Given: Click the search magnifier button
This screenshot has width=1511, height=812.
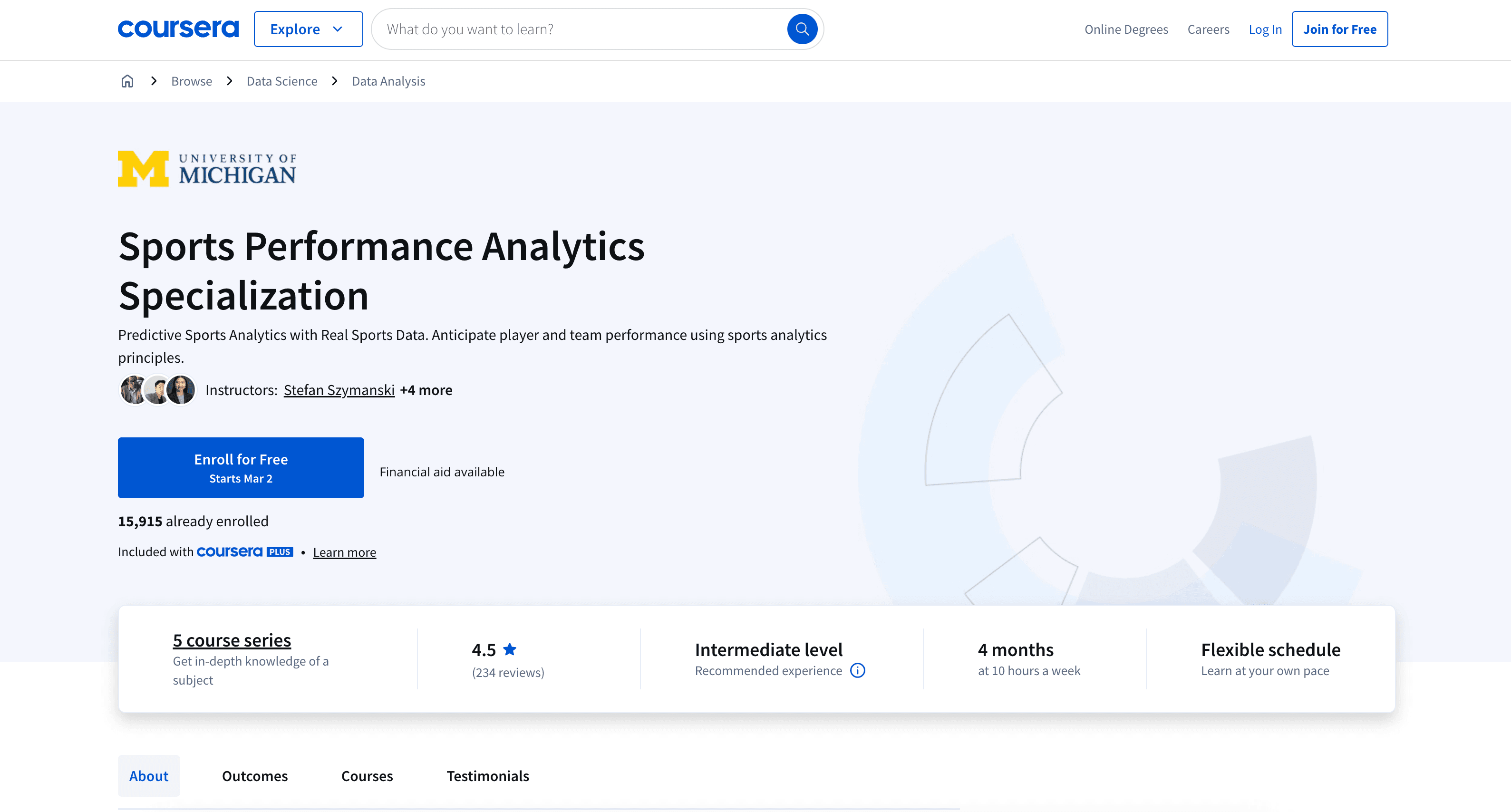Looking at the screenshot, I should coord(802,29).
